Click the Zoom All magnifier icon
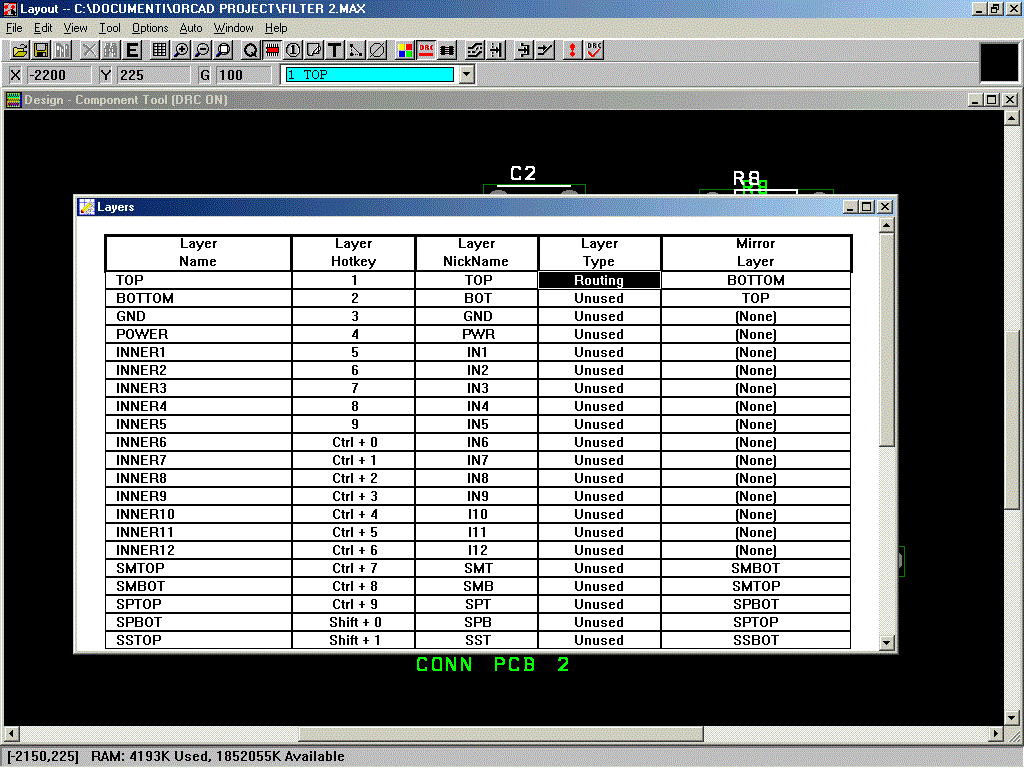1024x768 pixels. (x=223, y=50)
